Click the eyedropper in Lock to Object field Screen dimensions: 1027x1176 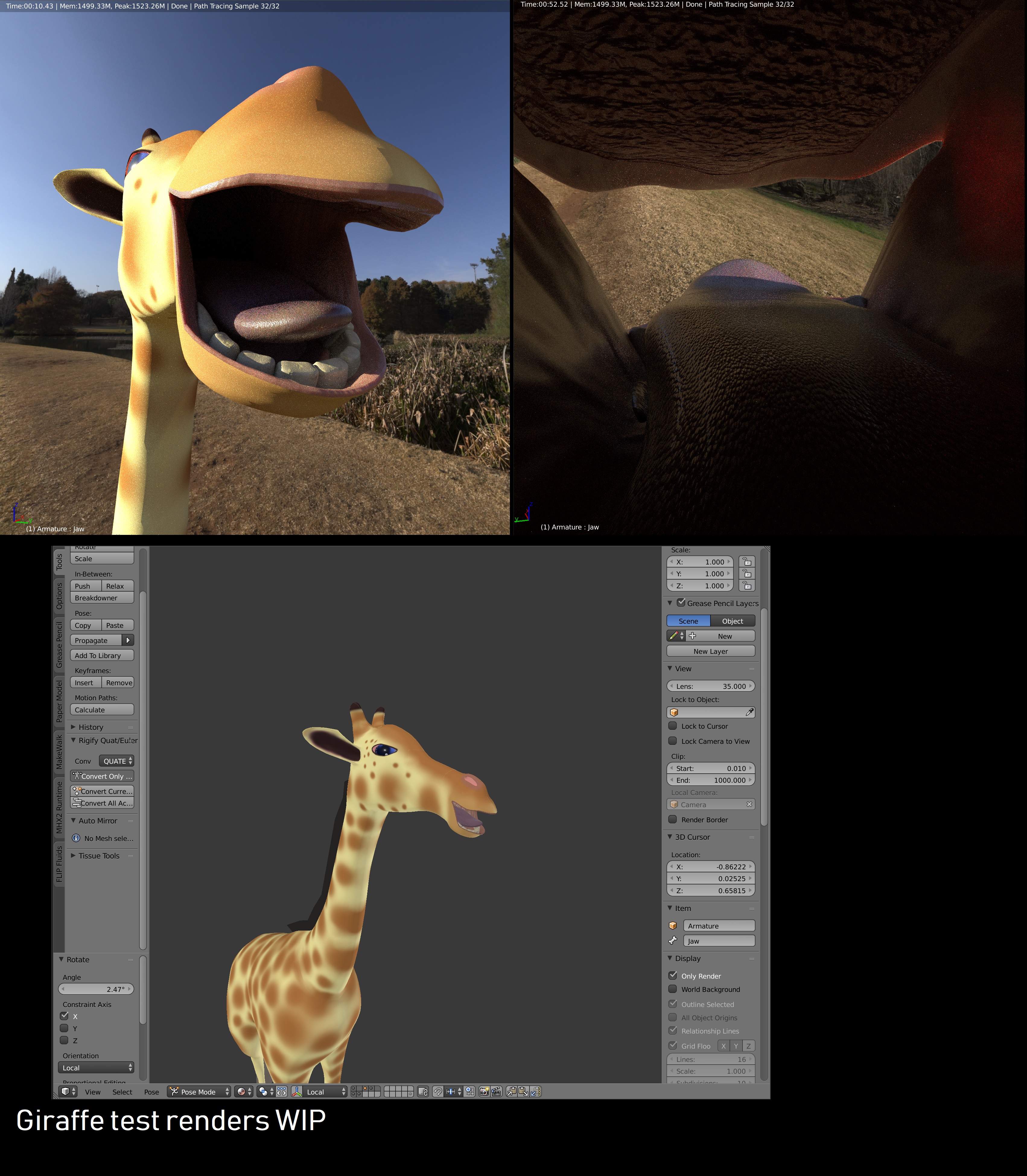click(749, 712)
